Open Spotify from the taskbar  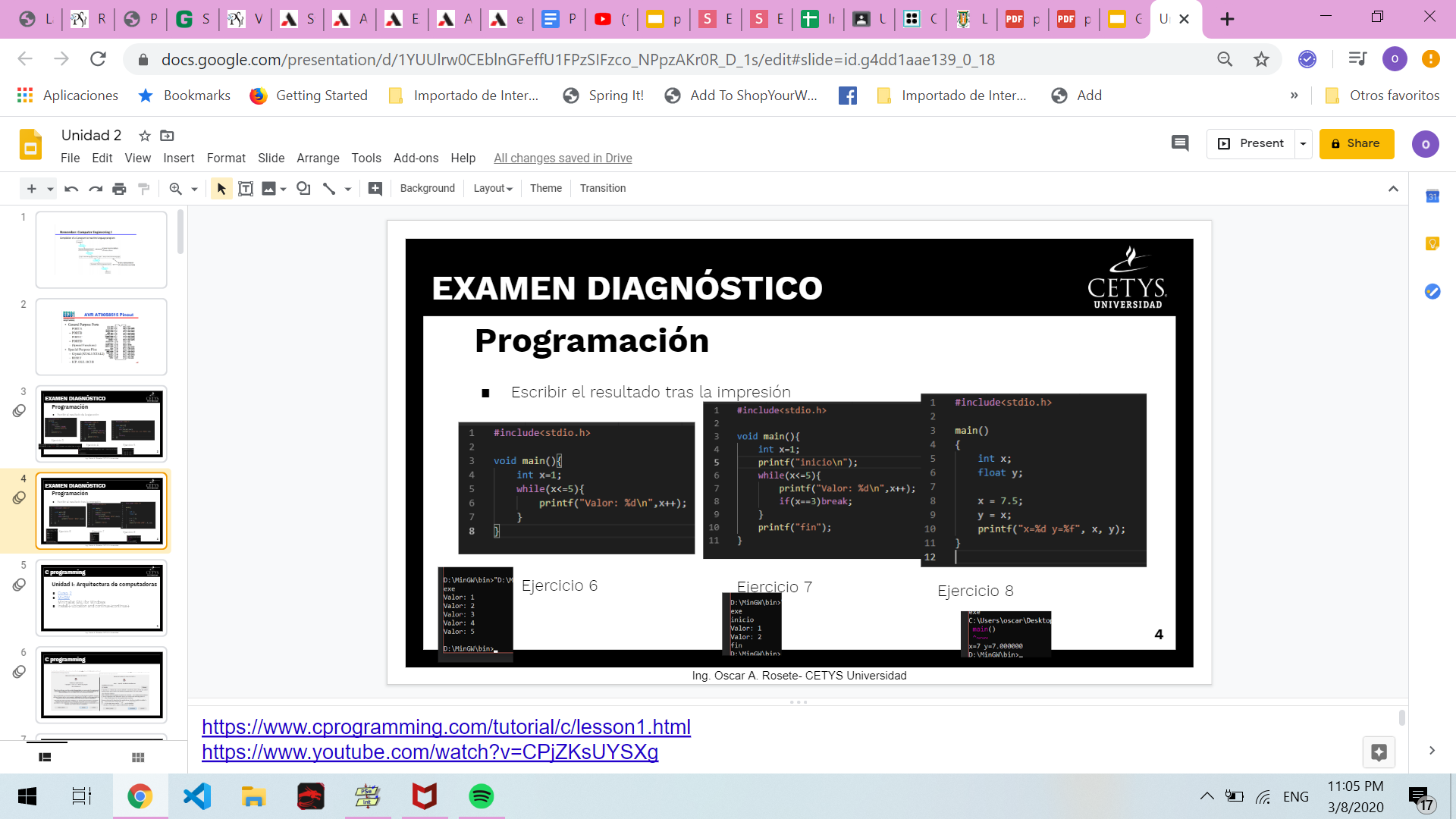[x=481, y=796]
